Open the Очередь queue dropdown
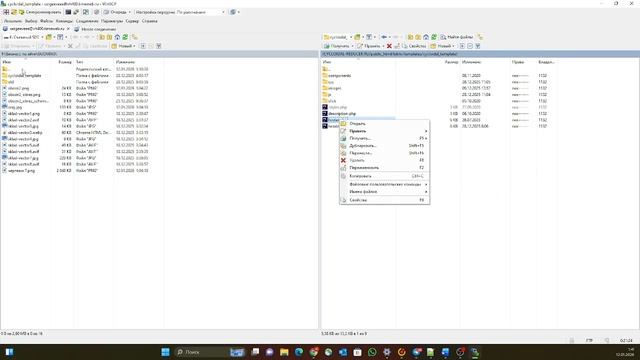This screenshot has width=640, height=360. pos(118,12)
